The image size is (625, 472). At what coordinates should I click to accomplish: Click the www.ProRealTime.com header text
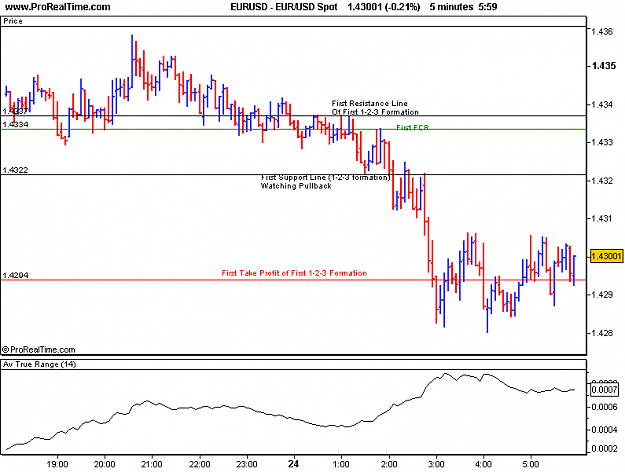click(58, 7)
